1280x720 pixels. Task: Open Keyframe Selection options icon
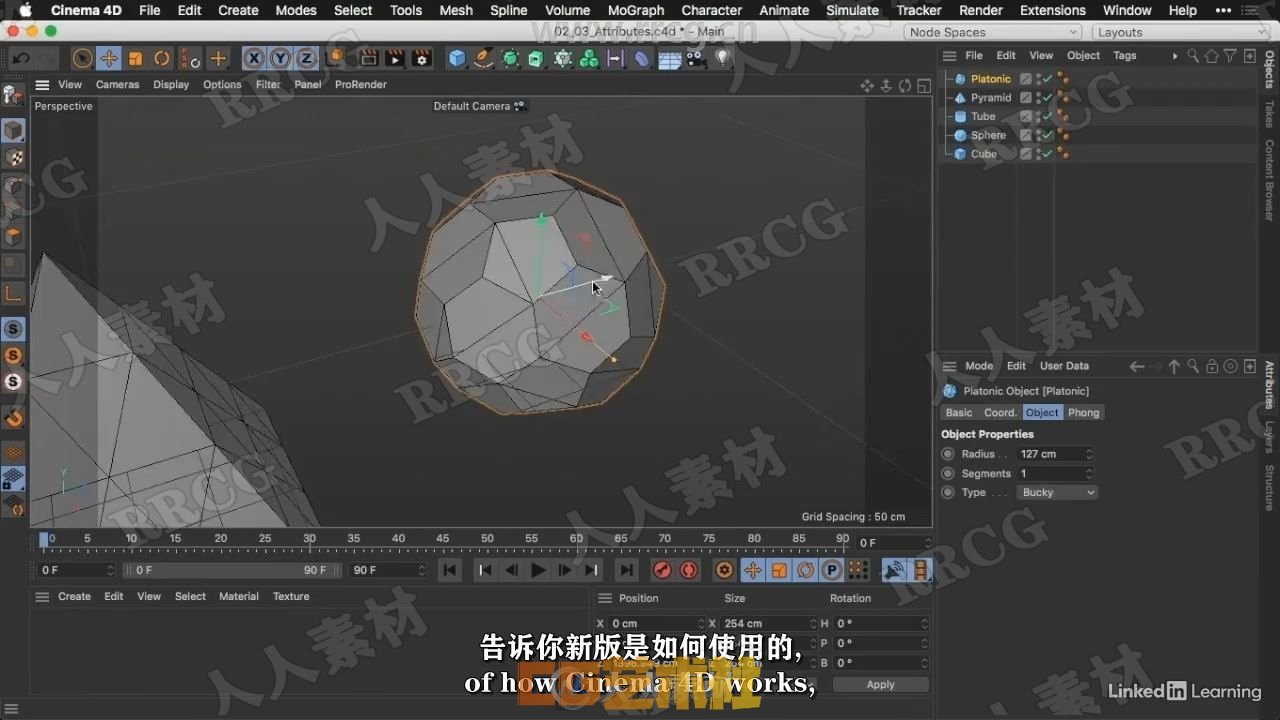725,570
